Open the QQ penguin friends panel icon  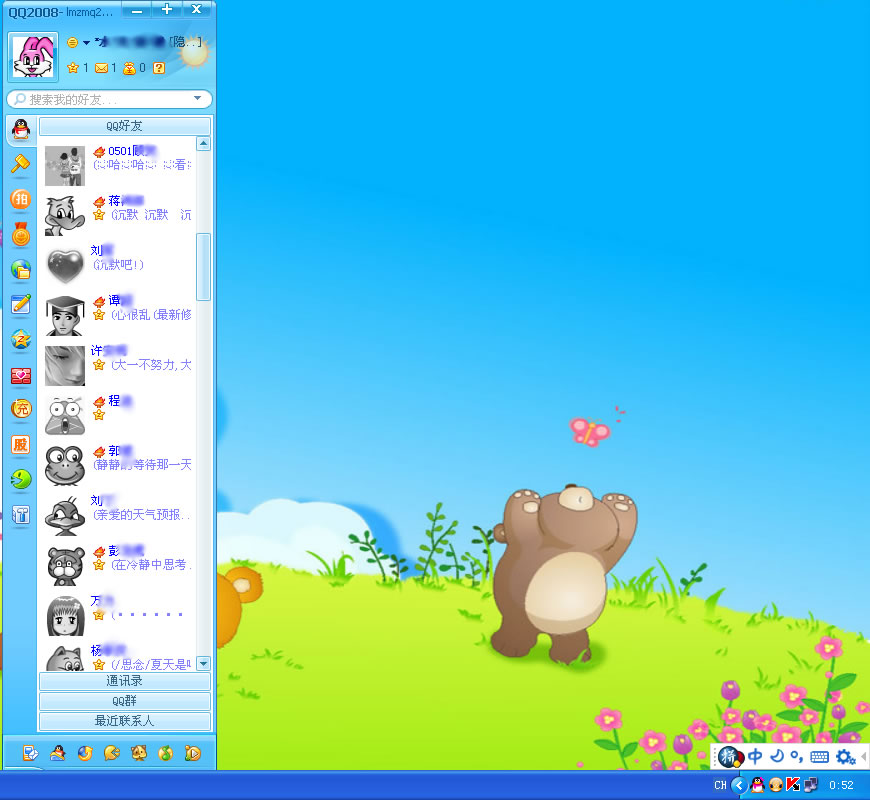(x=21, y=129)
